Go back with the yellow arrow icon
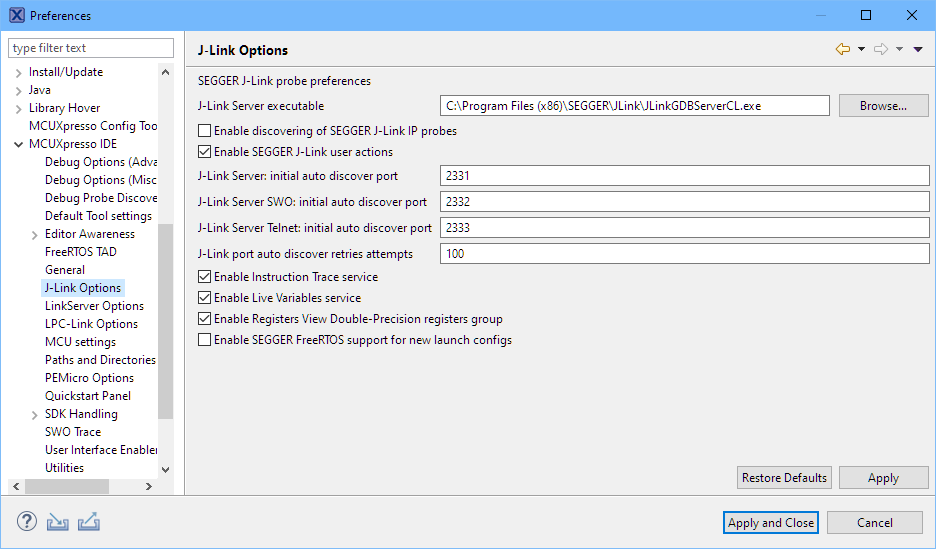The width and height of the screenshot is (936, 549). 842,49
